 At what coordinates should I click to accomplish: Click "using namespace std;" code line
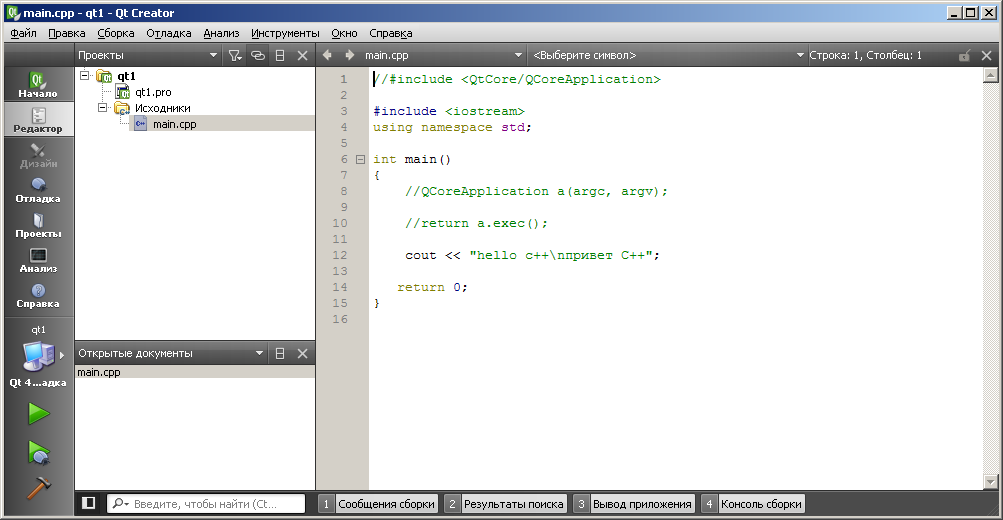(x=452, y=127)
